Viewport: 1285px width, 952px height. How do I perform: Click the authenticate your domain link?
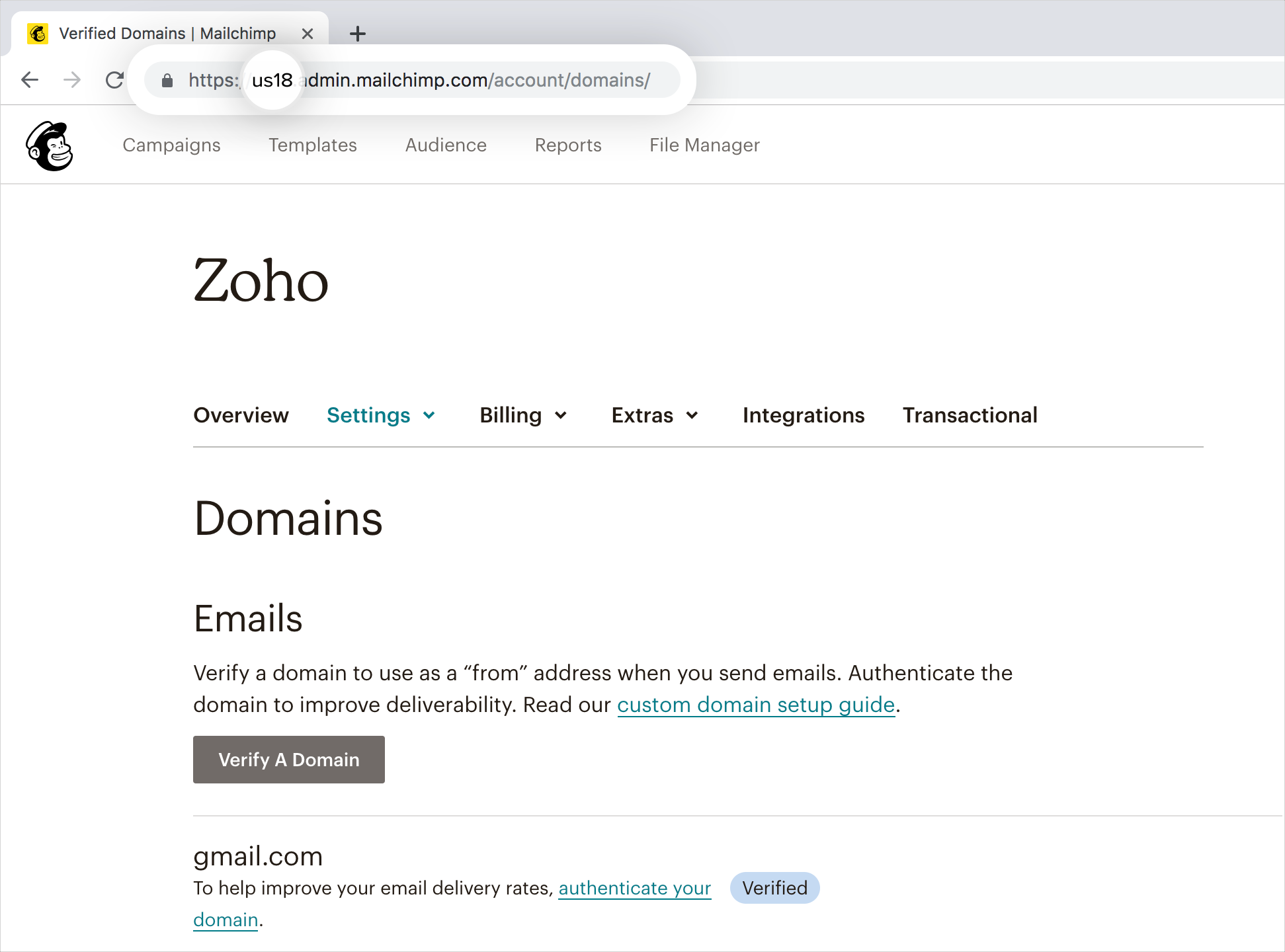[x=634, y=888]
